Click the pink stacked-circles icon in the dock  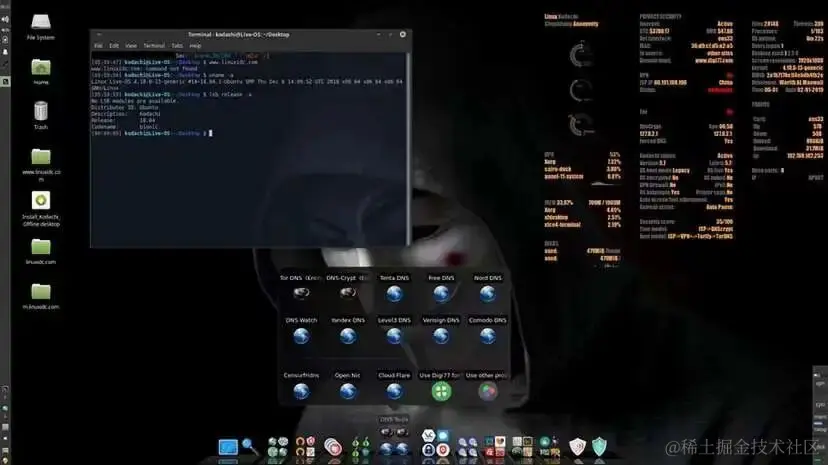(x=333, y=447)
